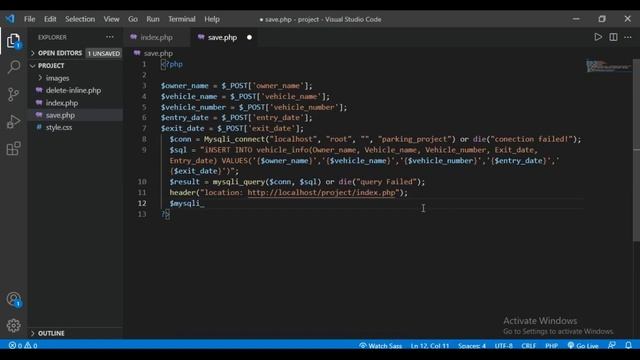Open the Edit menu

point(50,19)
